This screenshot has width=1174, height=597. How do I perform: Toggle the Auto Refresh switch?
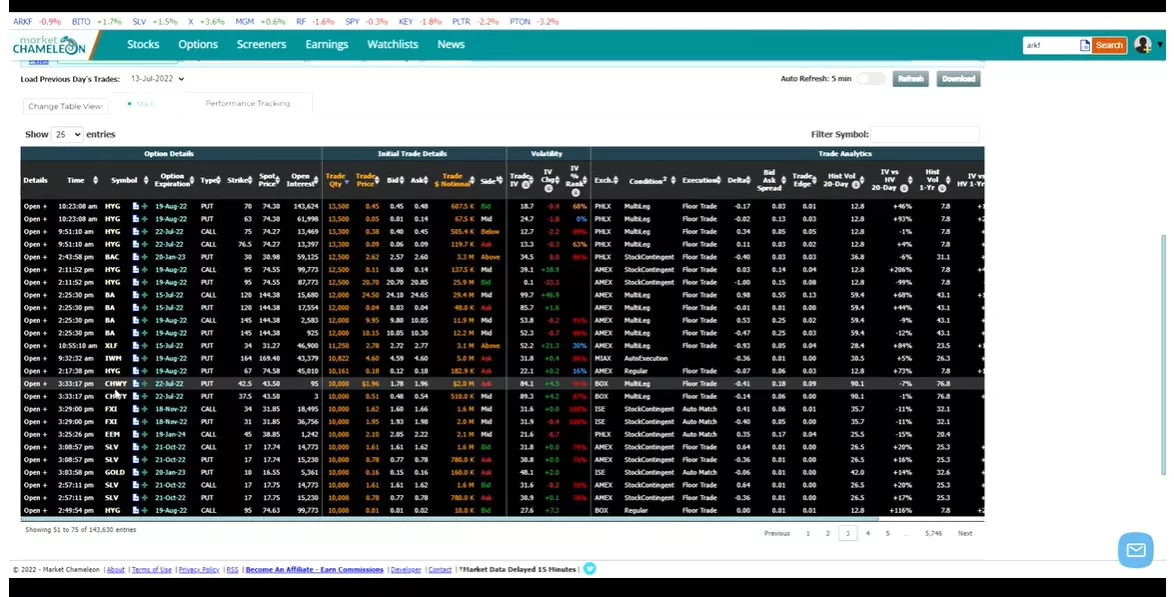(871, 79)
